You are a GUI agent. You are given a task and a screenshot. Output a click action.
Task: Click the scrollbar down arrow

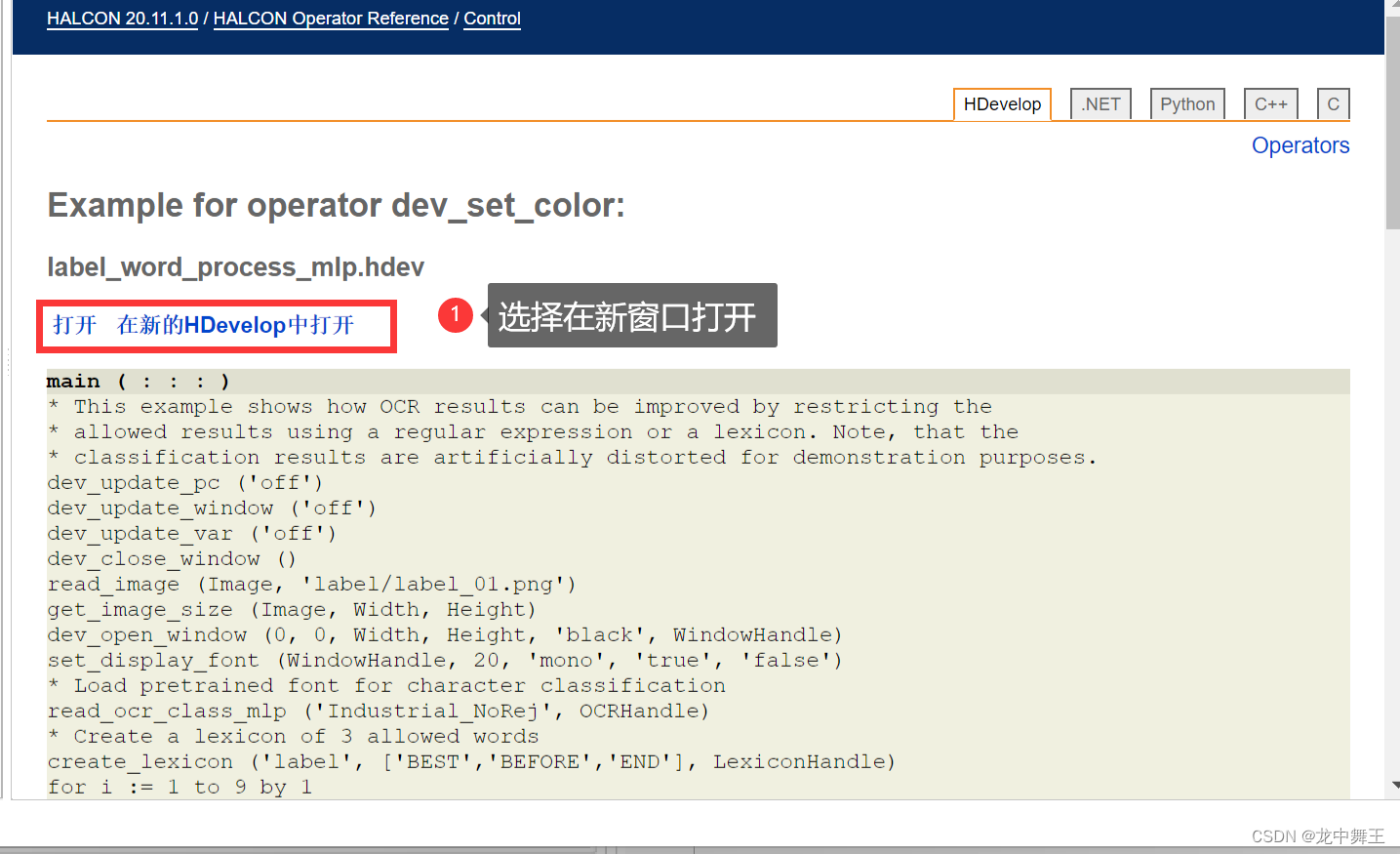pos(1393,785)
